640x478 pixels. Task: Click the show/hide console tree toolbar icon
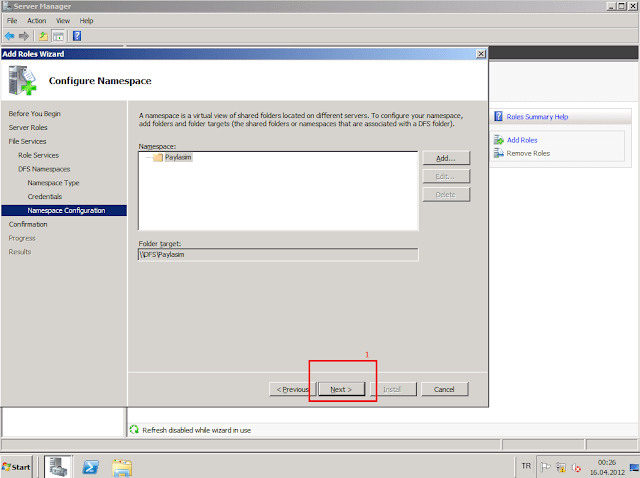tap(58, 35)
